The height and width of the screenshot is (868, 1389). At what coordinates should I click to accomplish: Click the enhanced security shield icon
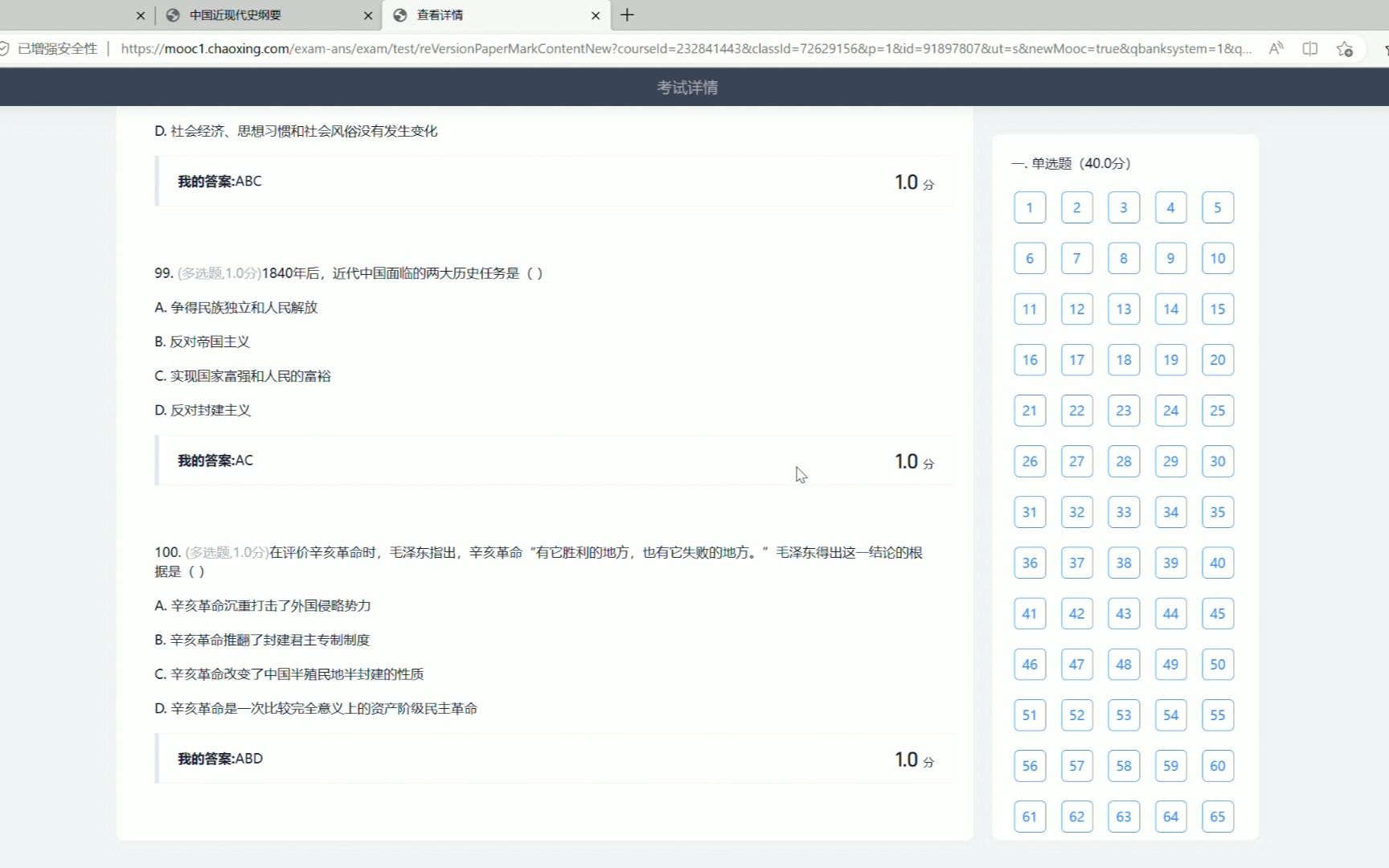click(x=4, y=49)
